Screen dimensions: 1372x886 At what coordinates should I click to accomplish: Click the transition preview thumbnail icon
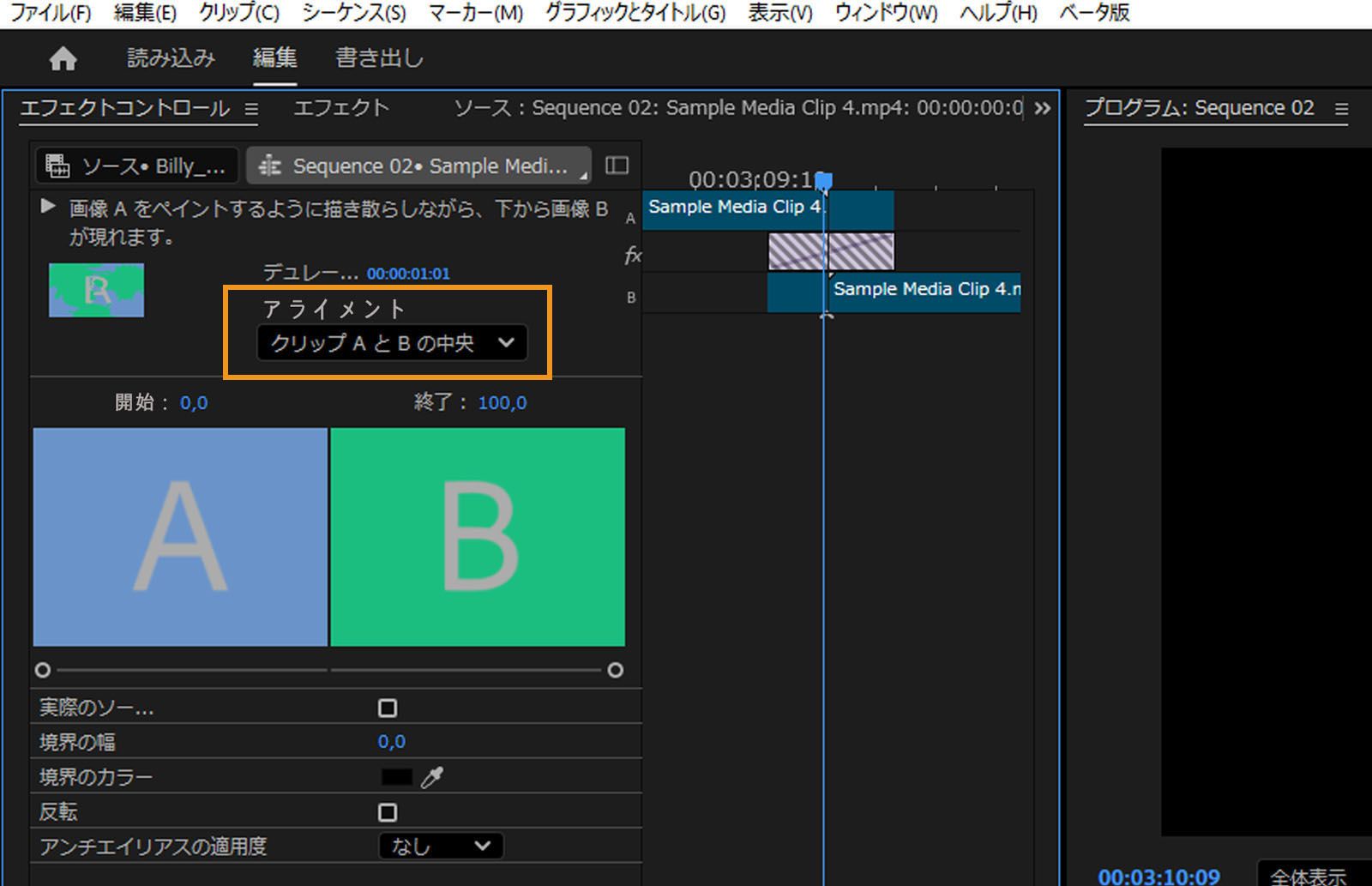[97, 290]
